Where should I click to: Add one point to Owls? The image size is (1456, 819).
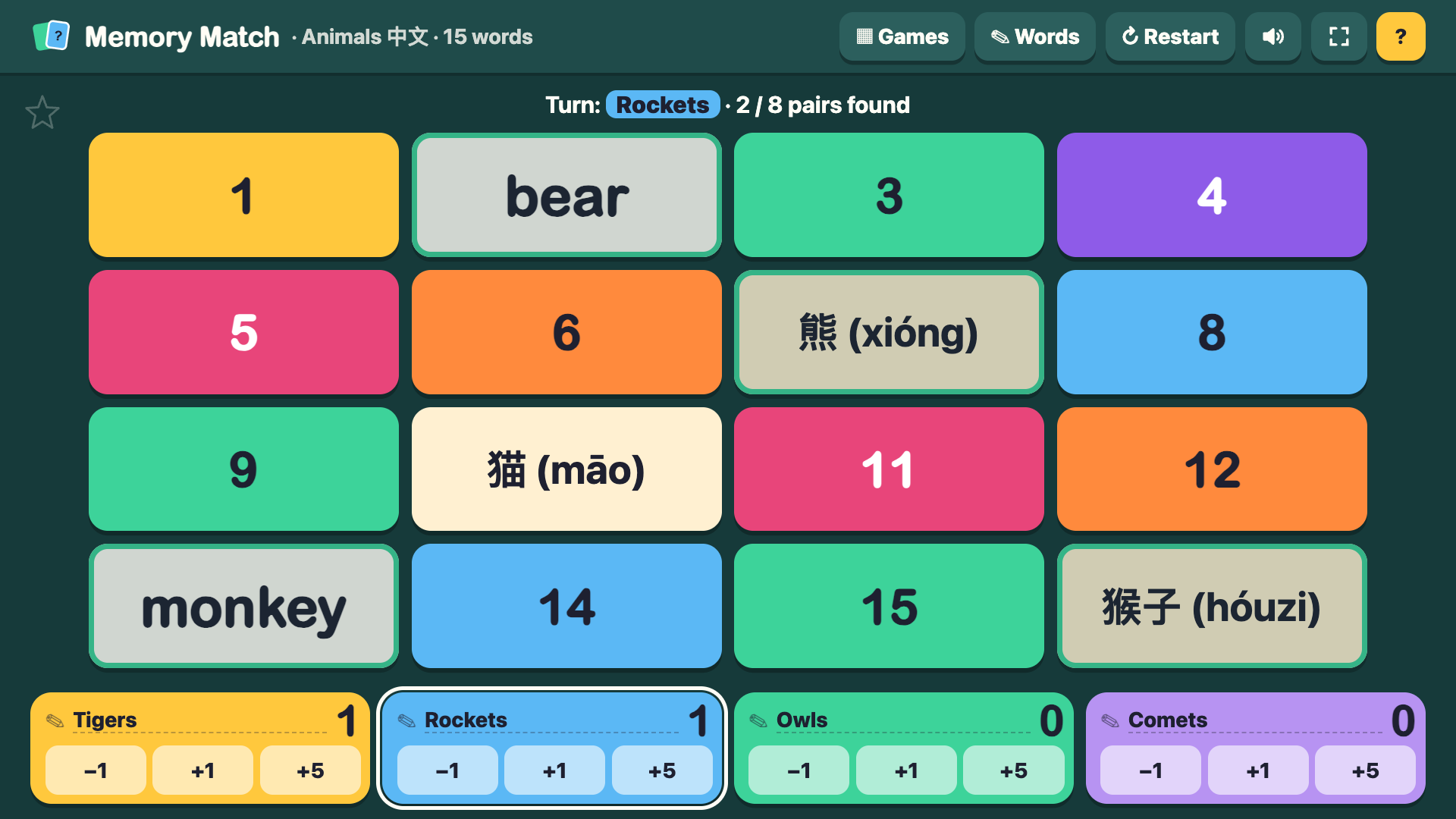(906, 770)
